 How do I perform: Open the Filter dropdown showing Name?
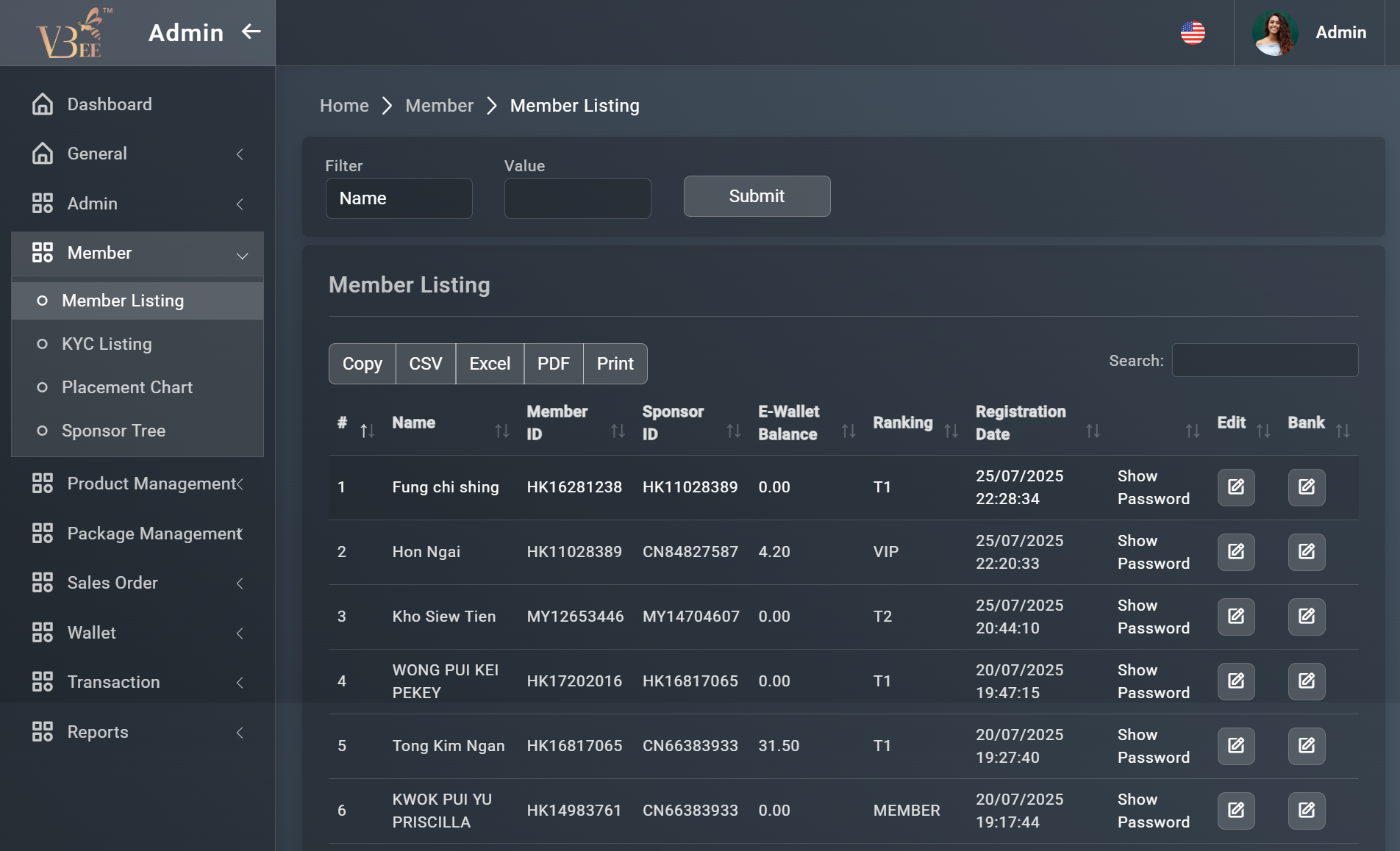point(399,198)
